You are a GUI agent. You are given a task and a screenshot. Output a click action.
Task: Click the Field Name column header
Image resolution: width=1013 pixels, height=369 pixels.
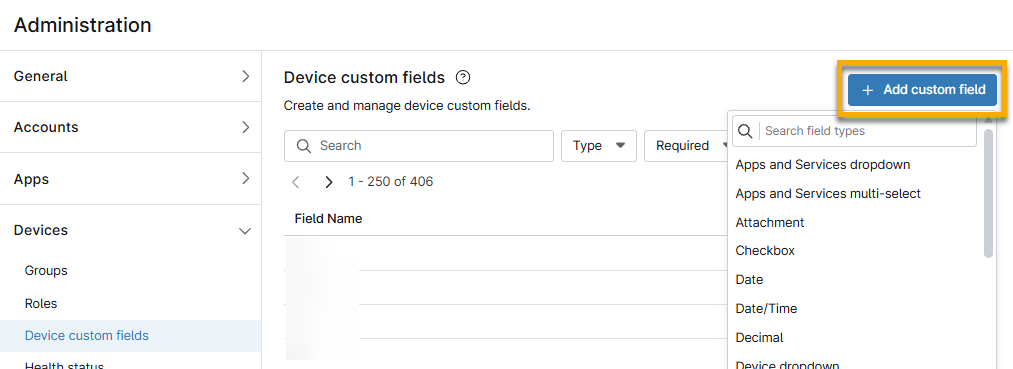pyautogui.click(x=328, y=218)
